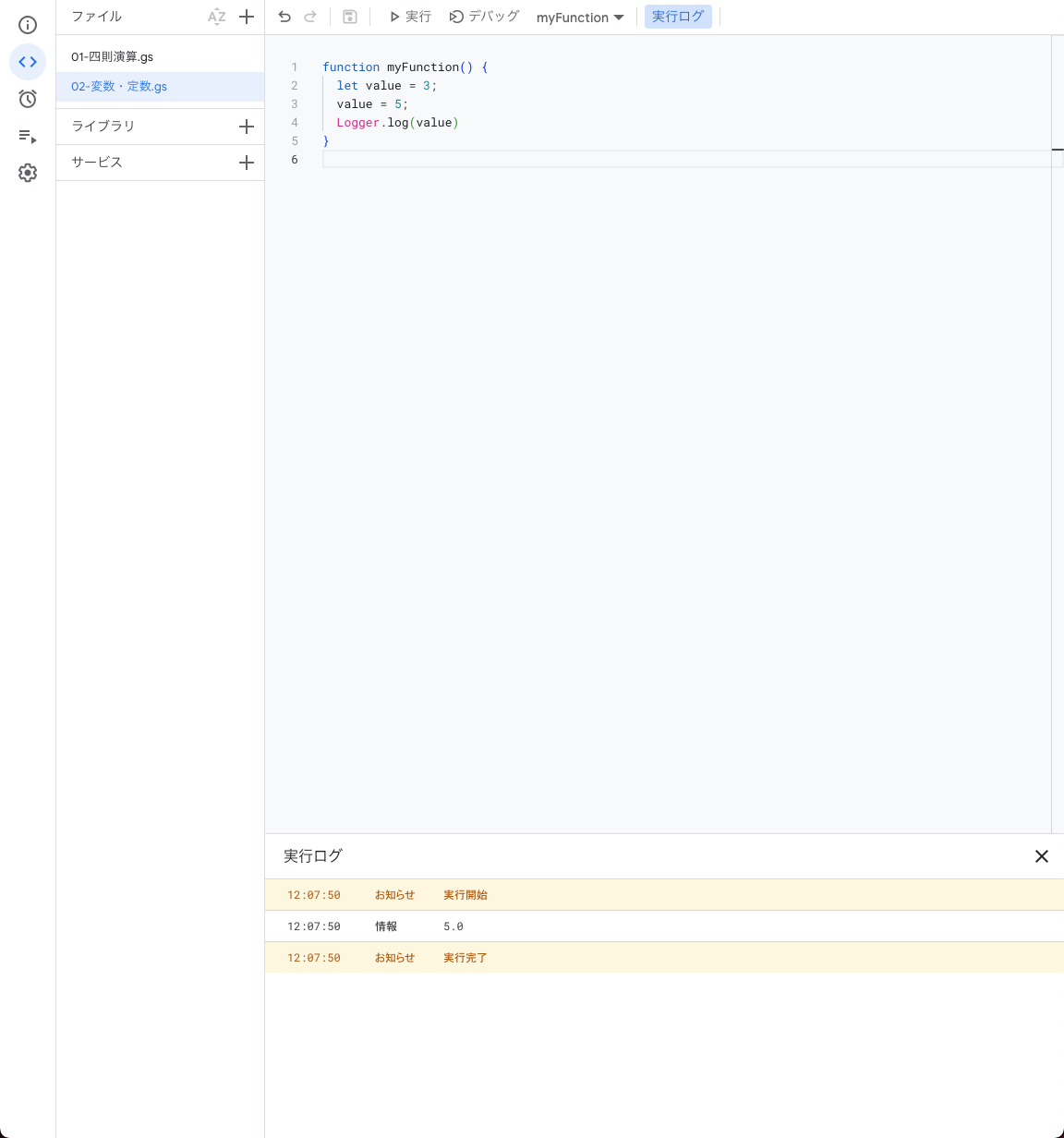Click the ファイル header label
This screenshot has width=1064, height=1138.
97,17
